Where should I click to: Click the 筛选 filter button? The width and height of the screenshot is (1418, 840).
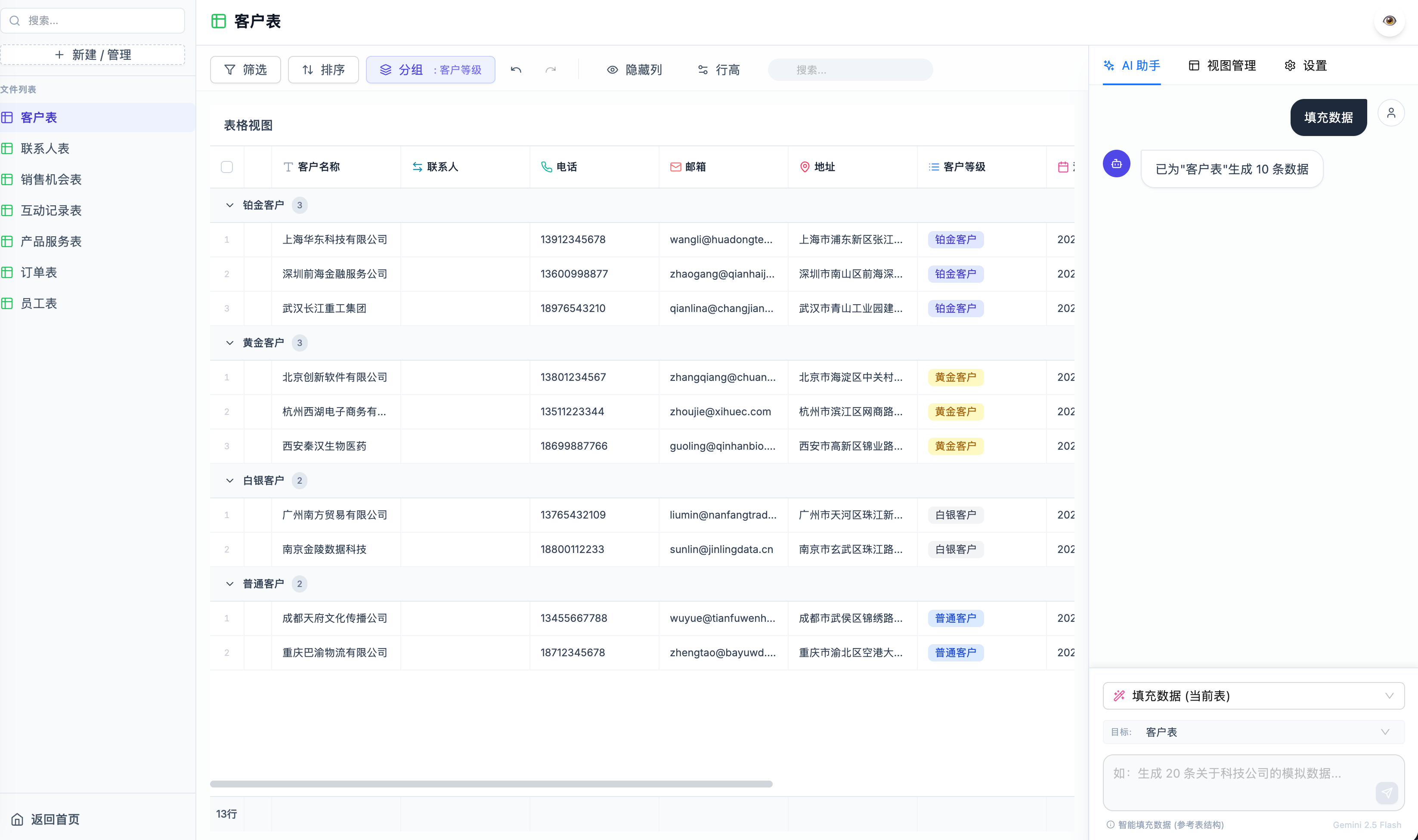click(x=245, y=70)
